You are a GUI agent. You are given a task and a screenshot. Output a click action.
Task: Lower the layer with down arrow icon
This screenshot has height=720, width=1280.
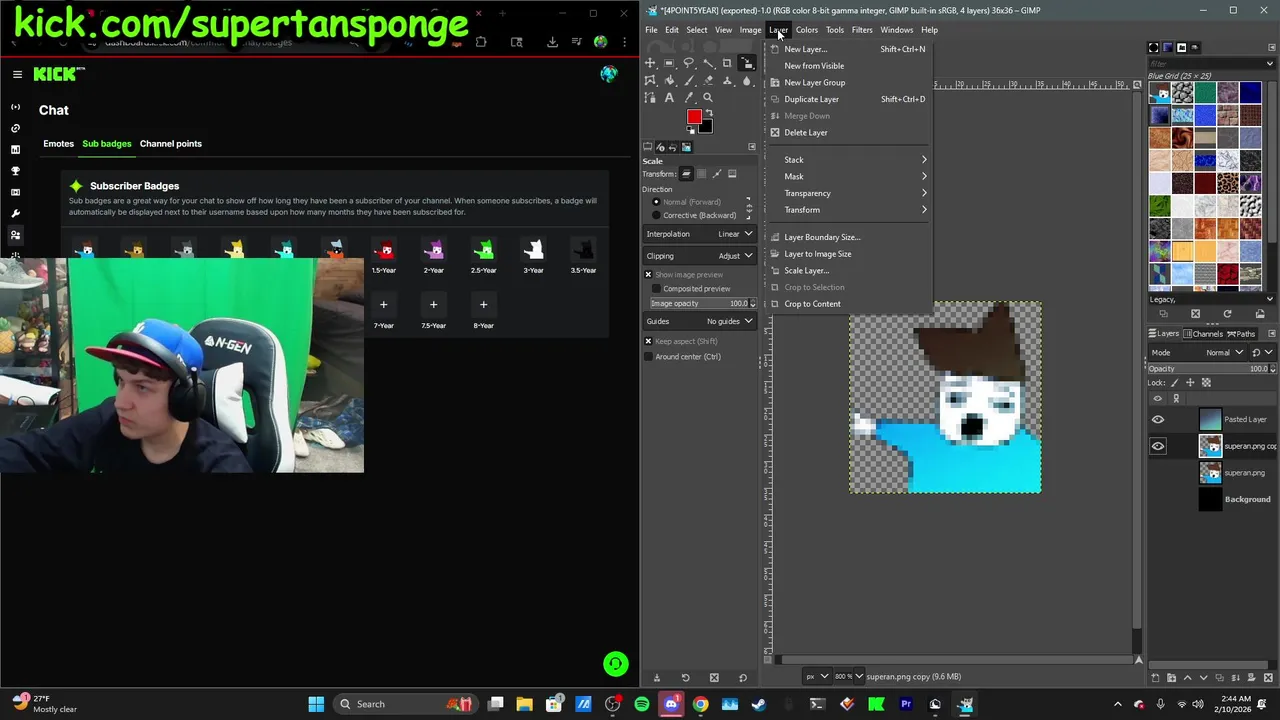point(1204,678)
